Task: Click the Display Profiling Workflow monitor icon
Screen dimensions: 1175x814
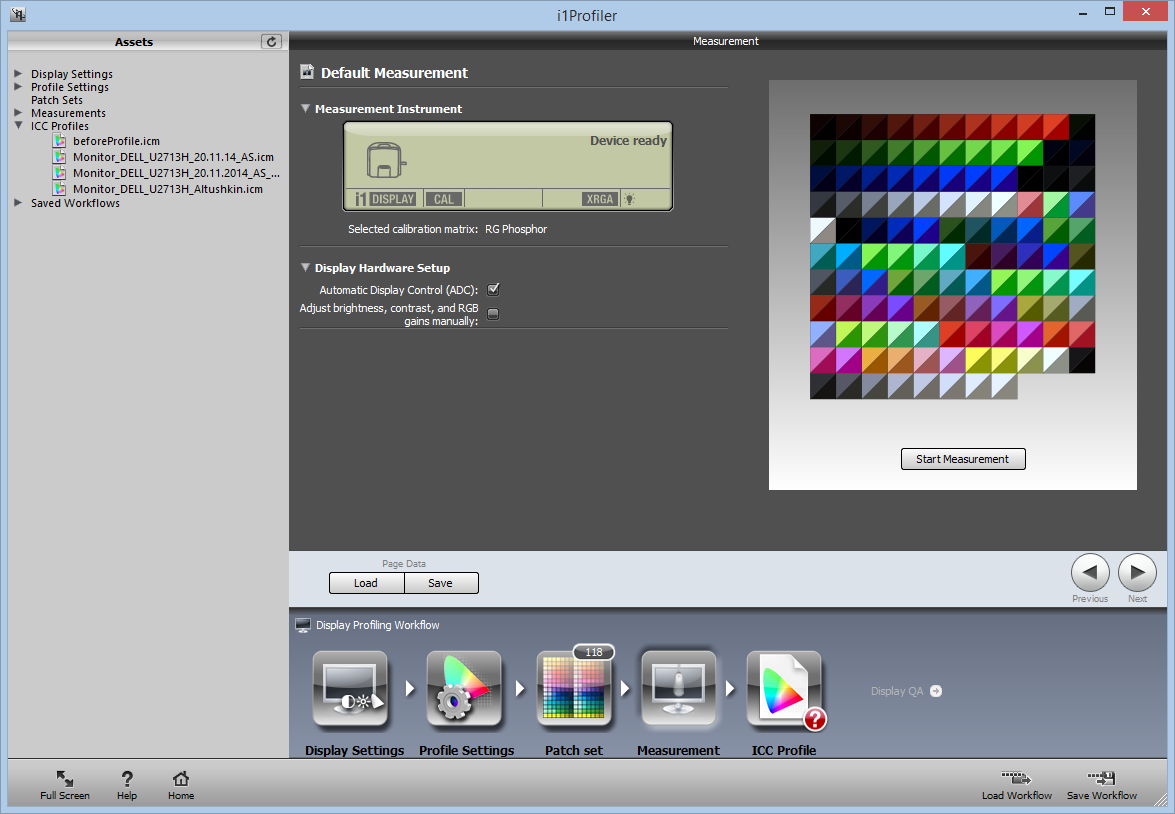Action: (303, 625)
